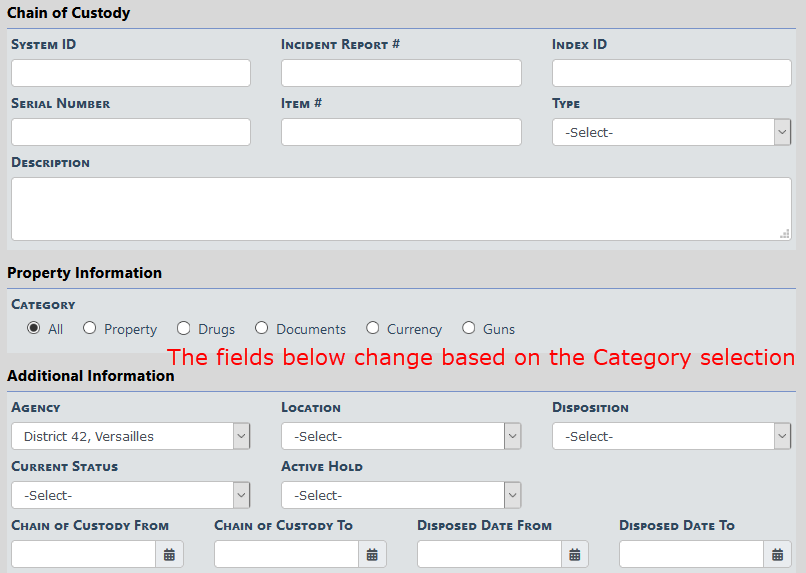Open the Disposed Date To calendar icon

(777, 554)
